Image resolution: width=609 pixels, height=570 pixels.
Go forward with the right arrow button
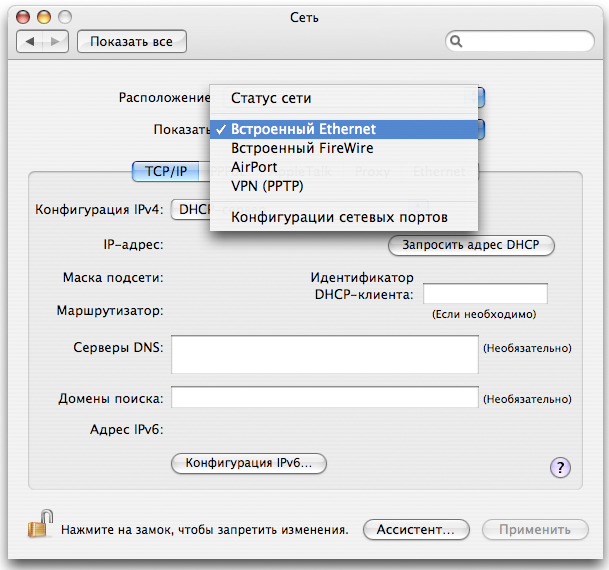pyautogui.click(x=56, y=41)
